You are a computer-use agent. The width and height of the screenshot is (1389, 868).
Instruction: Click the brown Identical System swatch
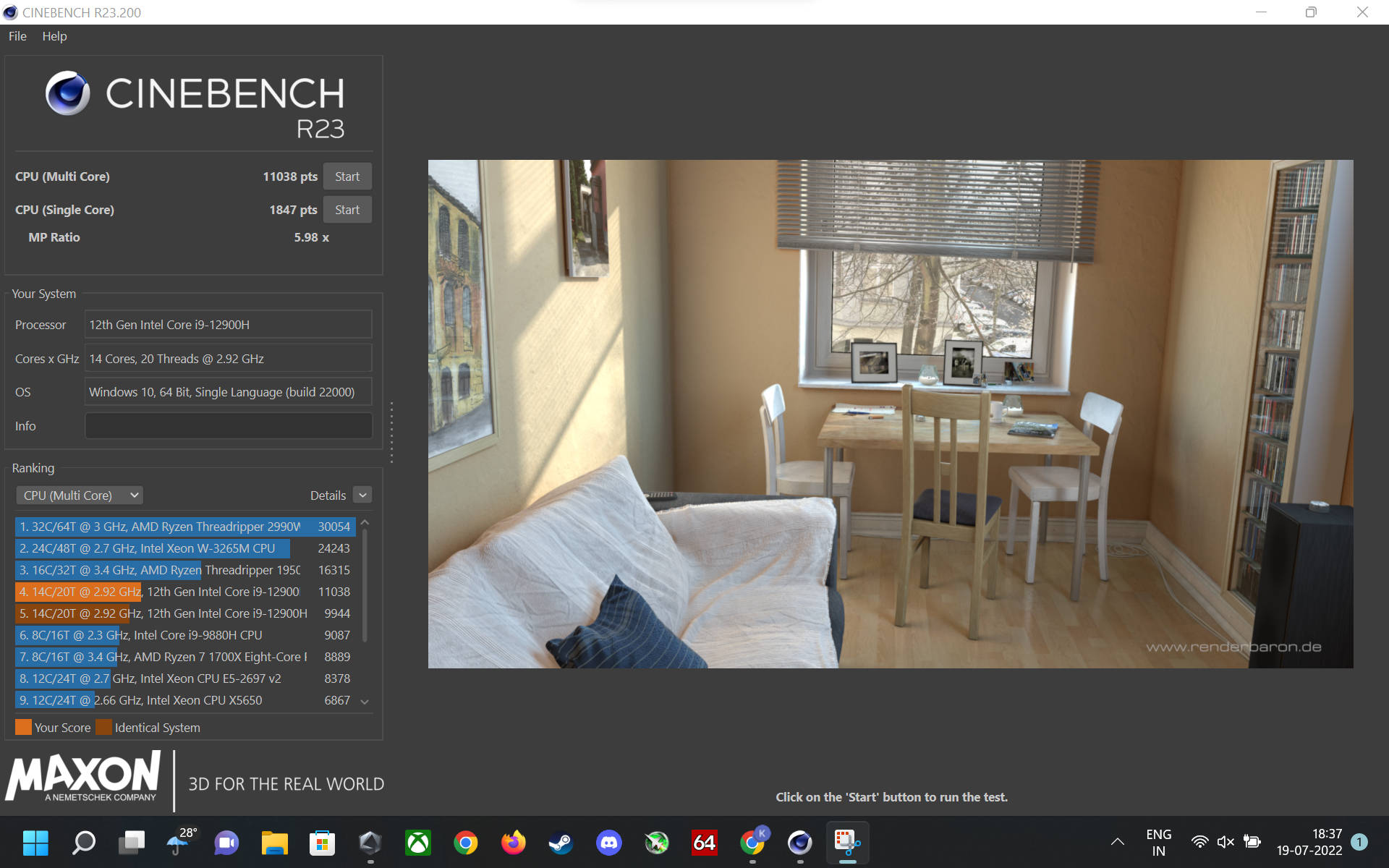103,727
